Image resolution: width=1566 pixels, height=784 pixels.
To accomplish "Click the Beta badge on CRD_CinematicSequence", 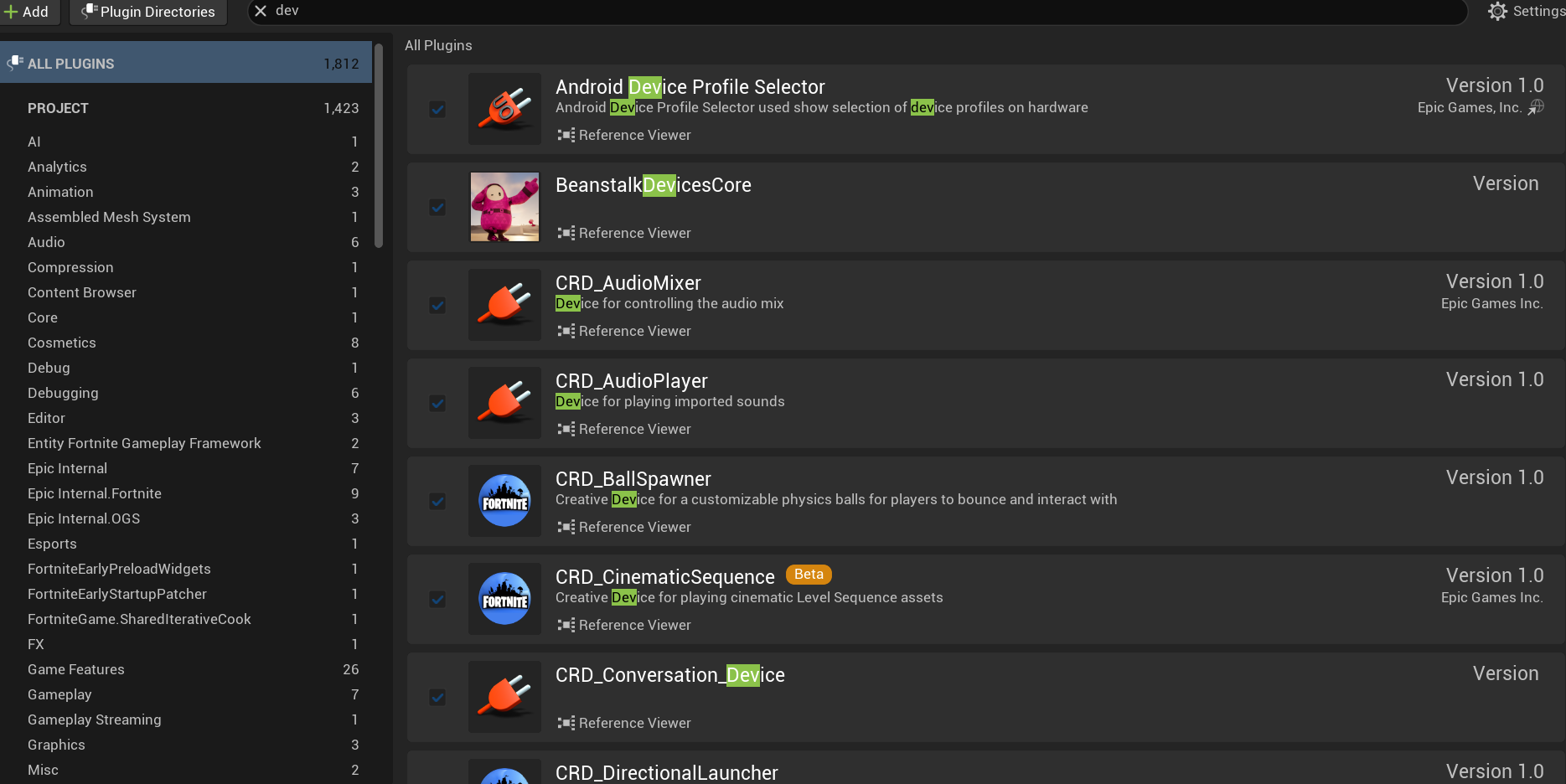I will tap(809, 575).
